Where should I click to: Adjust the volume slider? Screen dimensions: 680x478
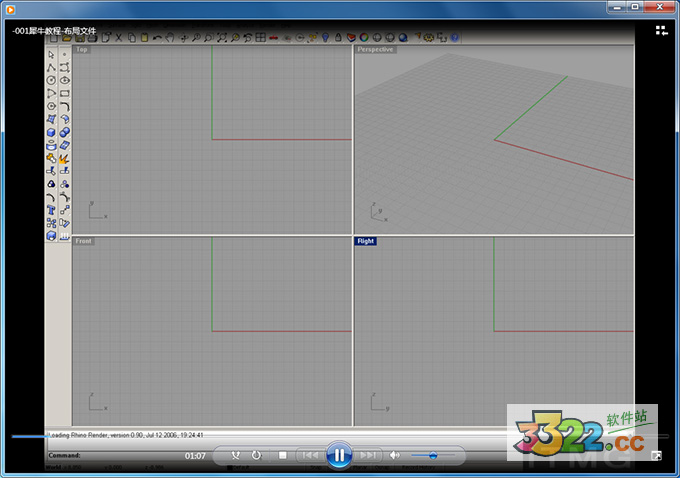click(433, 455)
